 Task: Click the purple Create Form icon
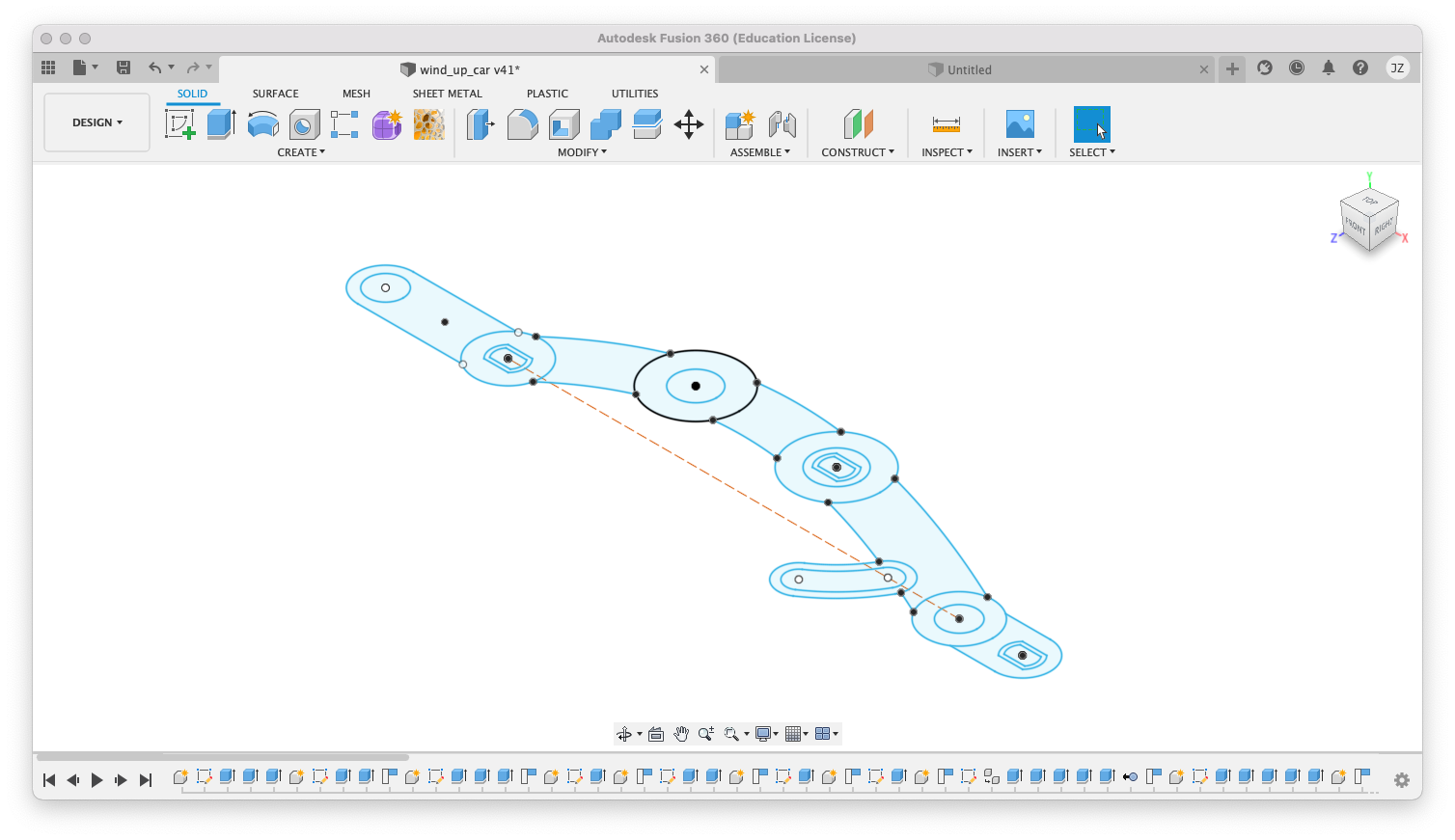(387, 124)
